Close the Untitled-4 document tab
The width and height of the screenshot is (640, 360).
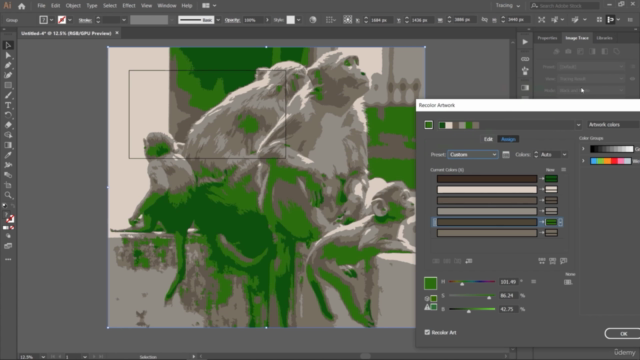(117, 33)
